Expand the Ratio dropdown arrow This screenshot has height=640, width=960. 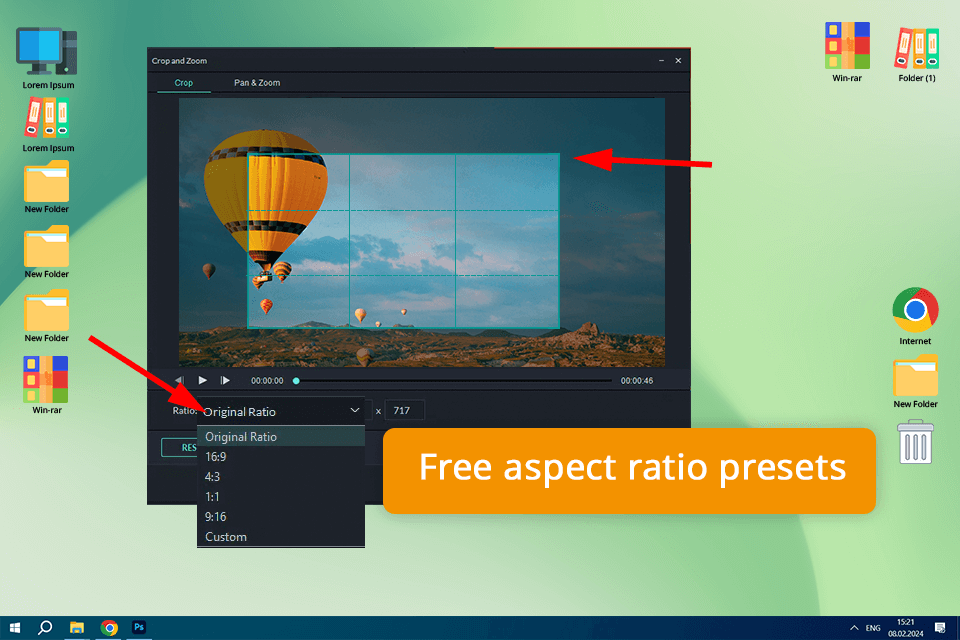pyautogui.click(x=354, y=410)
